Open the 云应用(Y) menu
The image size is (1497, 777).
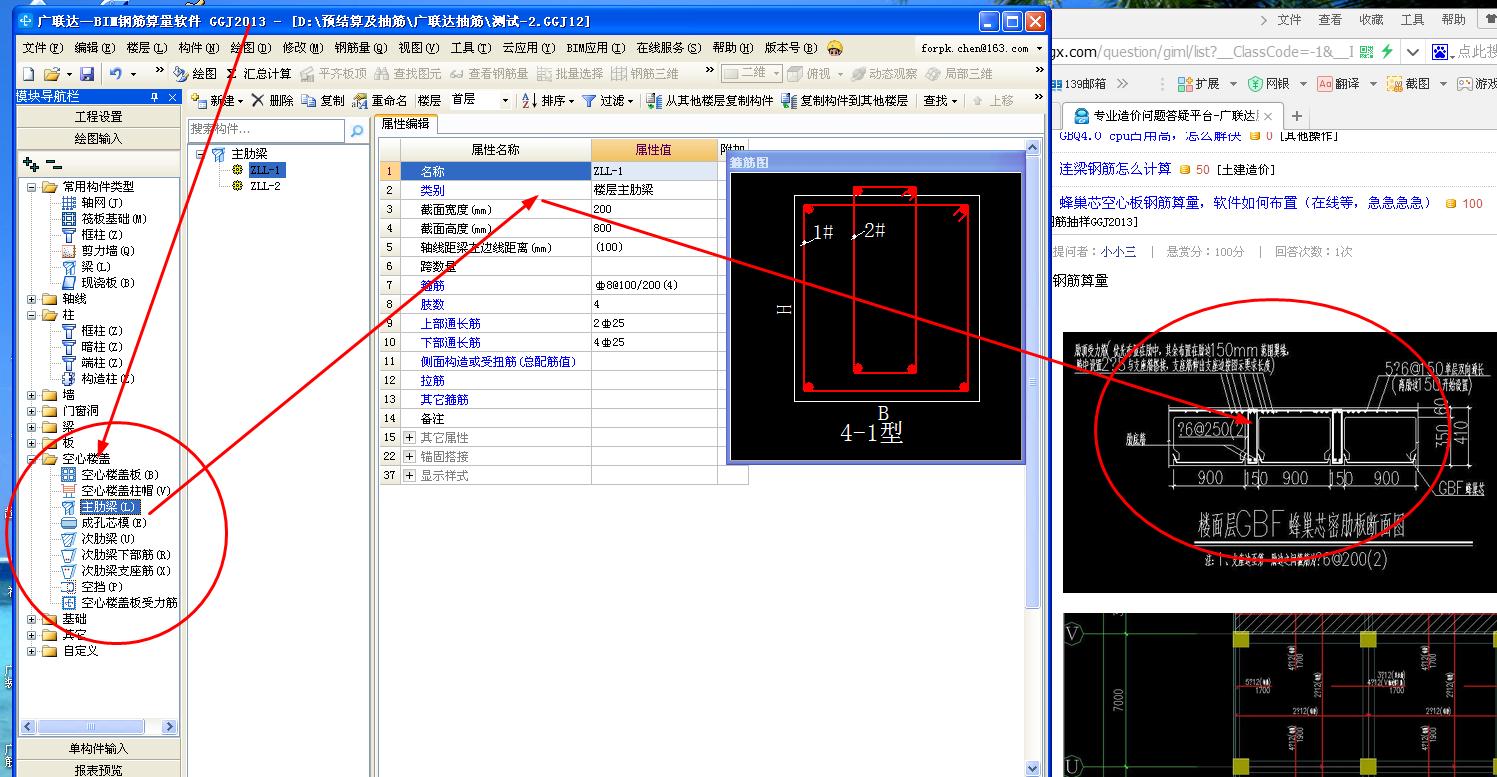[527, 48]
